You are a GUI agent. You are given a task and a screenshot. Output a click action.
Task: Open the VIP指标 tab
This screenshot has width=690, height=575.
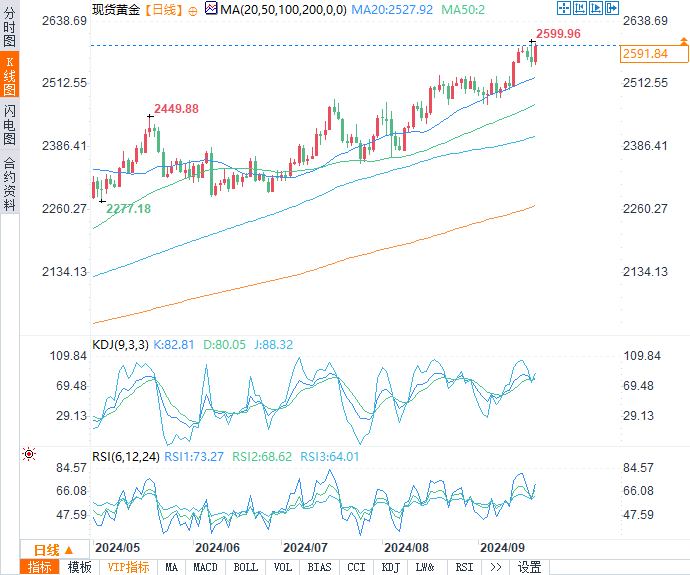[x=128, y=567]
